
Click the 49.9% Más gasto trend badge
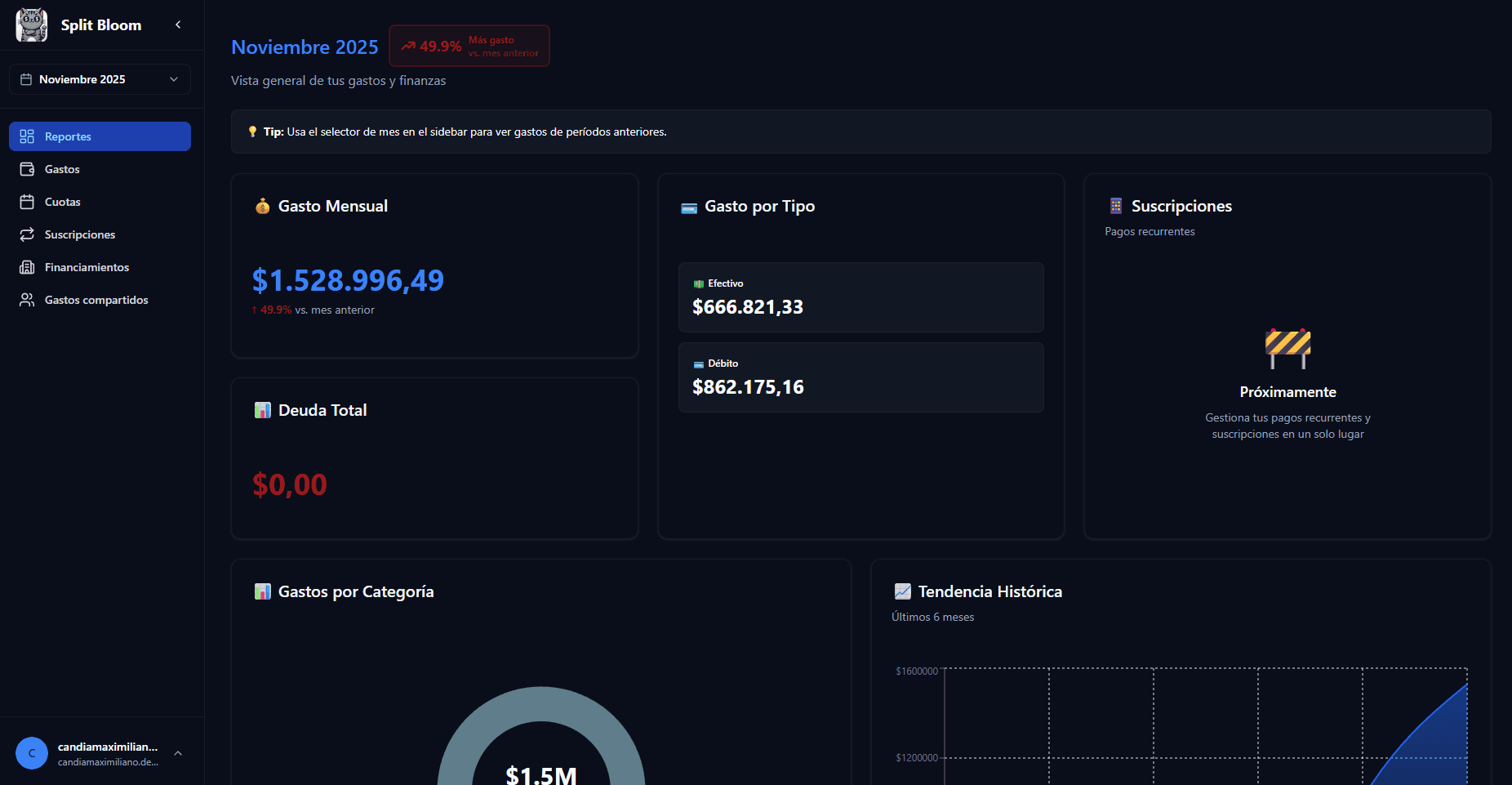[469, 46]
